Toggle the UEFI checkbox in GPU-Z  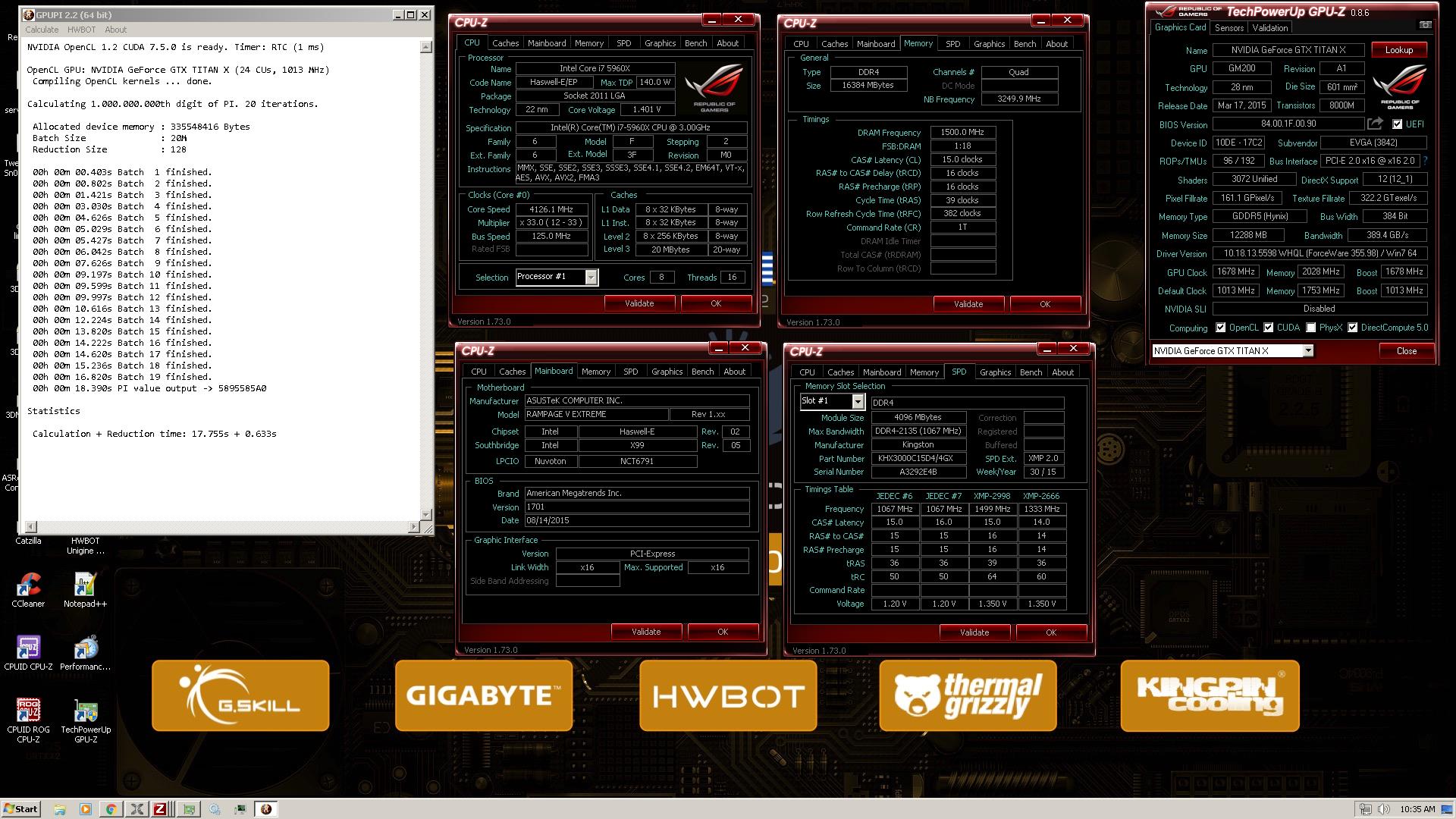[1397, 124]
